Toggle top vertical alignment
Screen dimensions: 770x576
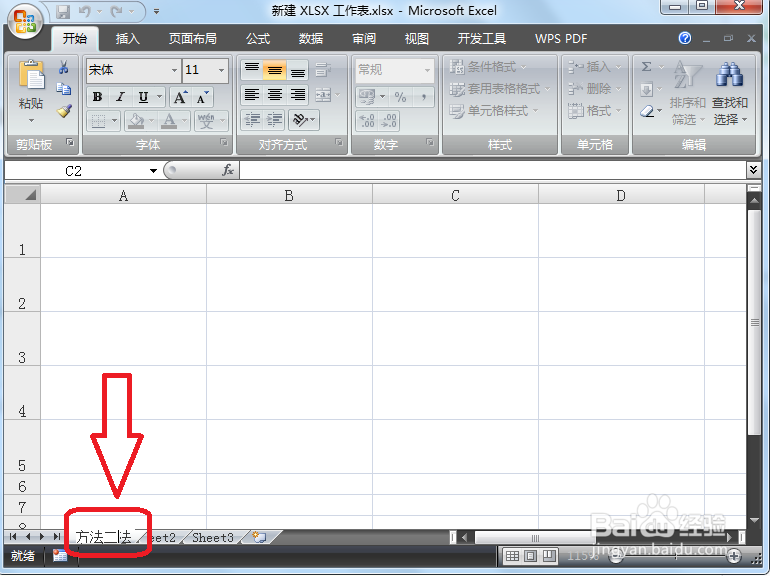(252, 70)
